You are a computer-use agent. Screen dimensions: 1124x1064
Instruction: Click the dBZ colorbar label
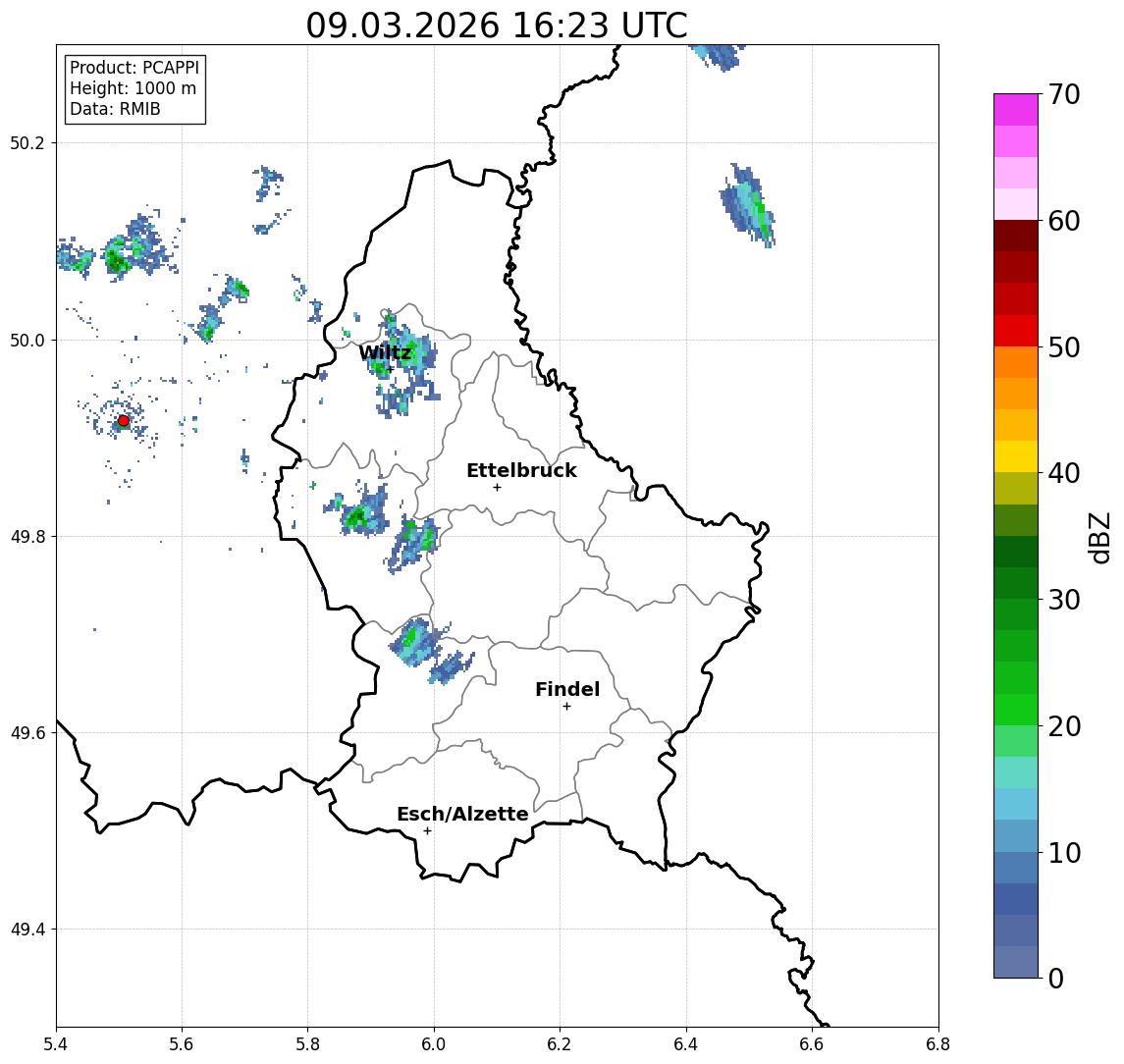pos(1098,537)
